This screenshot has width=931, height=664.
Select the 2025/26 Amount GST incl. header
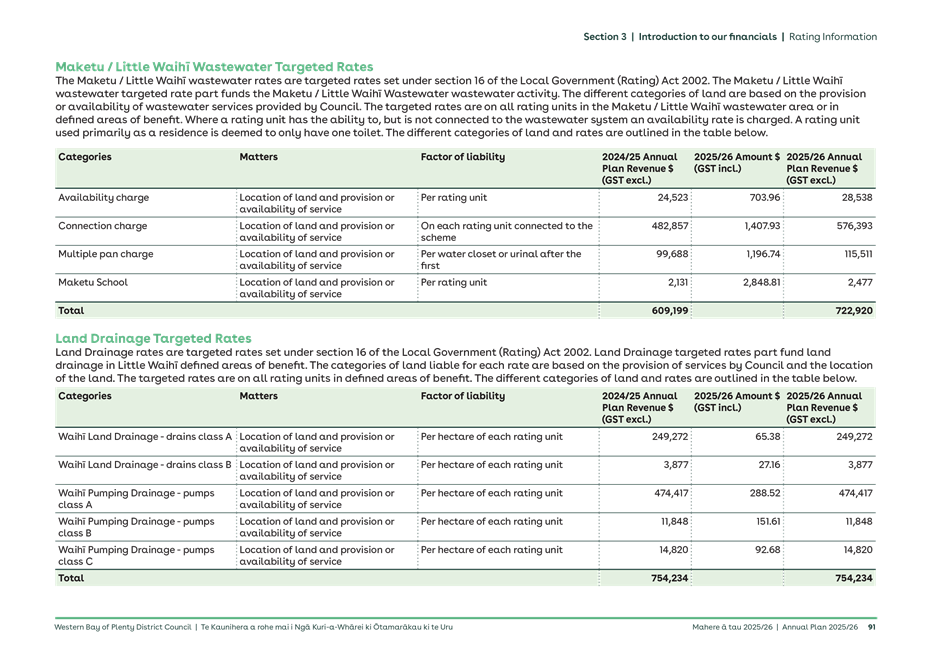click(x=735, y=163)
